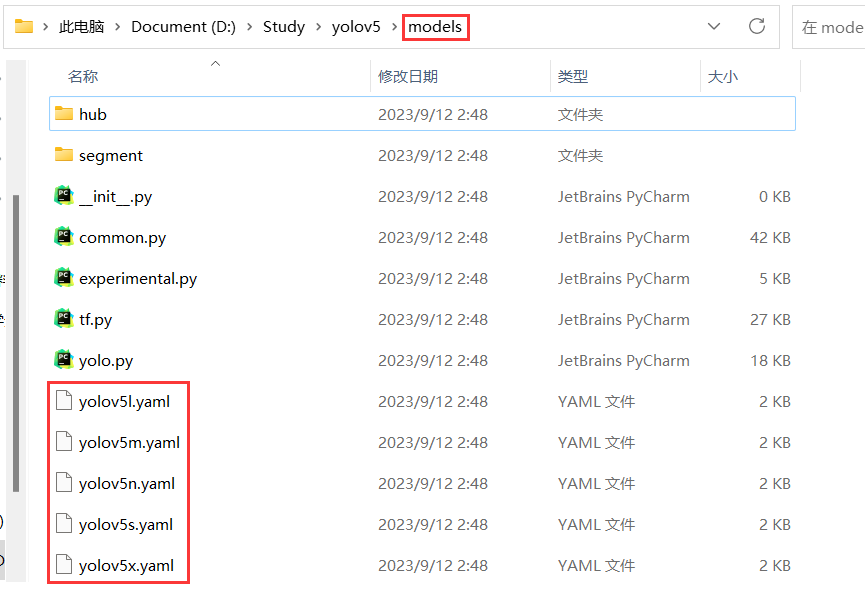Image resolution: width=865 pixels, height=591 pixels.
Task: Select the yolov5s.yaml file name
Action: (126, 525)
